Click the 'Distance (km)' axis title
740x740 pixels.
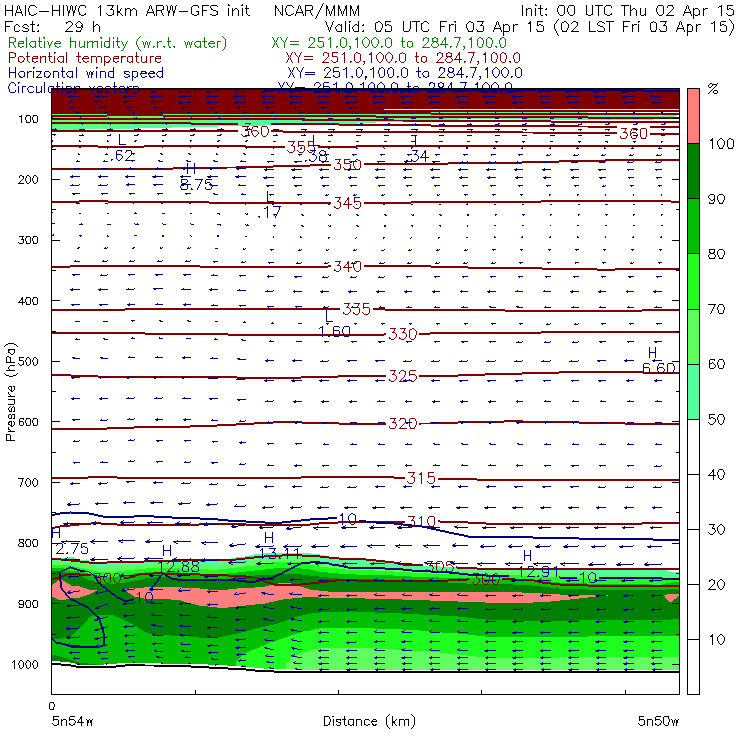click(369, 721)
